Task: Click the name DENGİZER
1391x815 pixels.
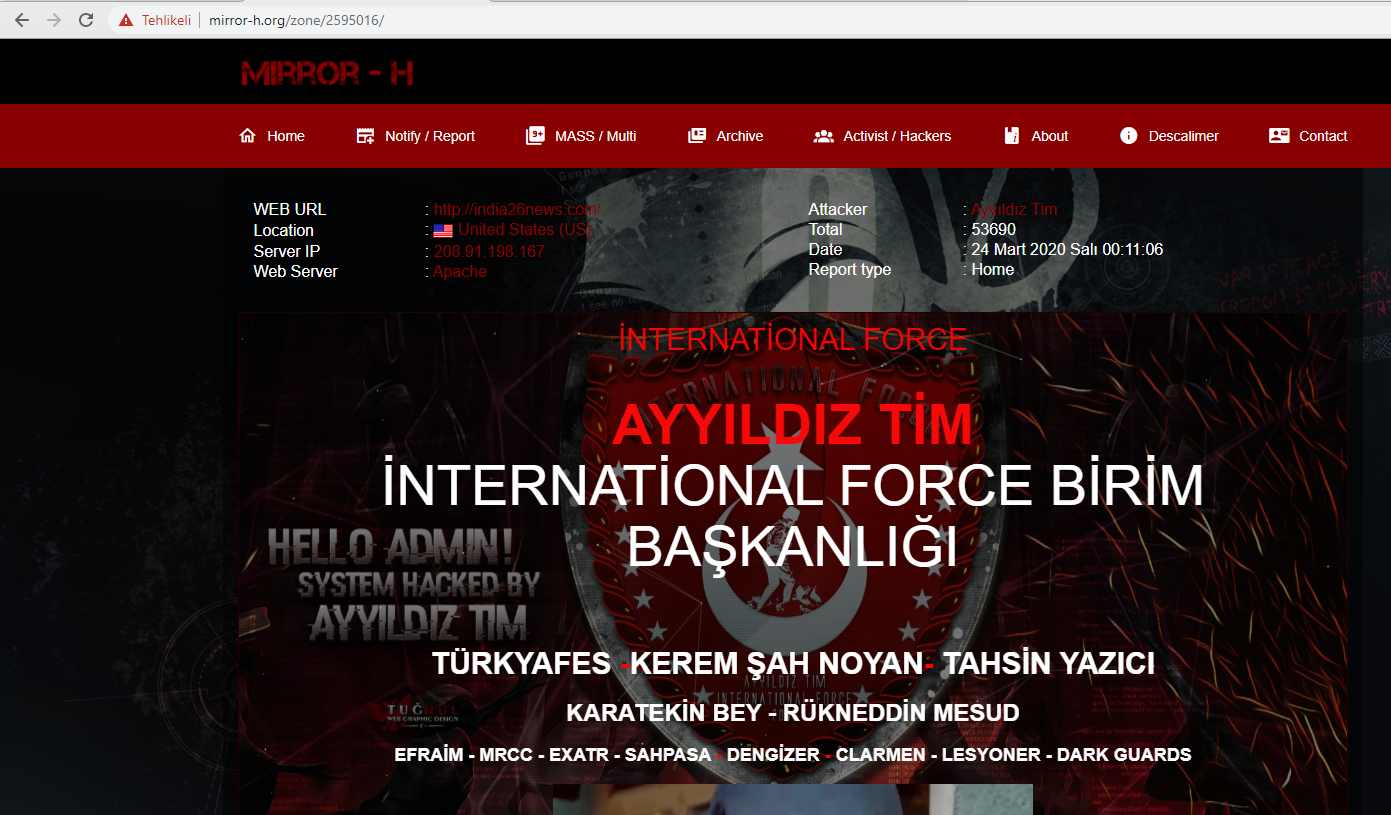Action: click(x=773, y=755)
